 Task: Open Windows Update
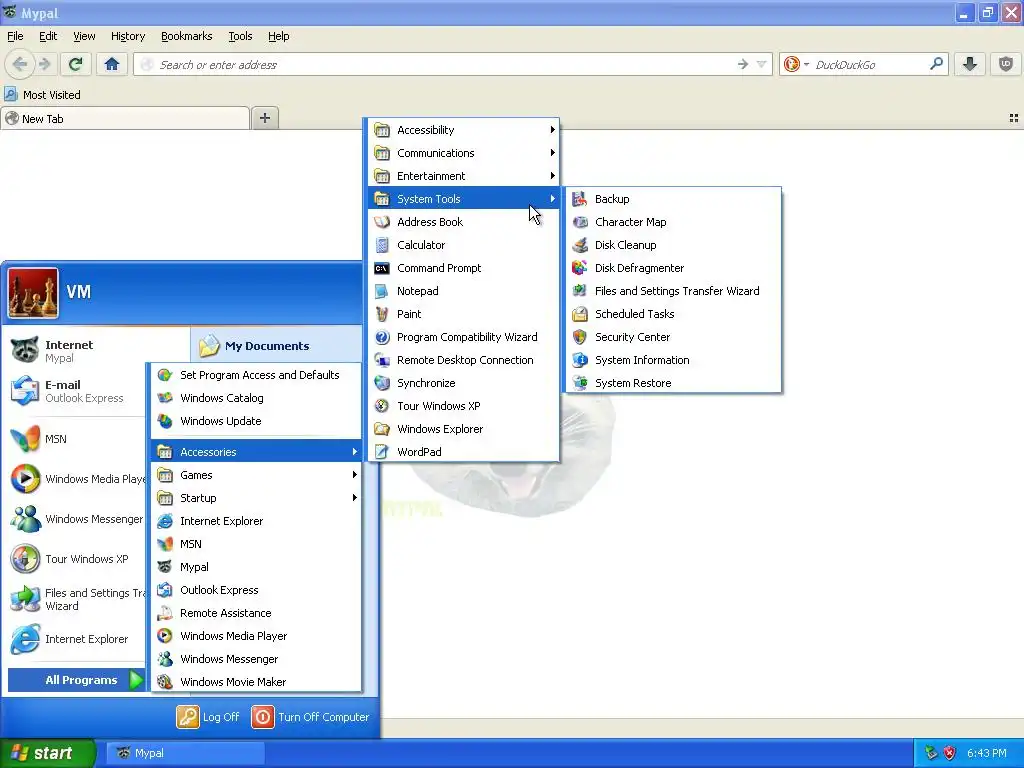[256, 421]
